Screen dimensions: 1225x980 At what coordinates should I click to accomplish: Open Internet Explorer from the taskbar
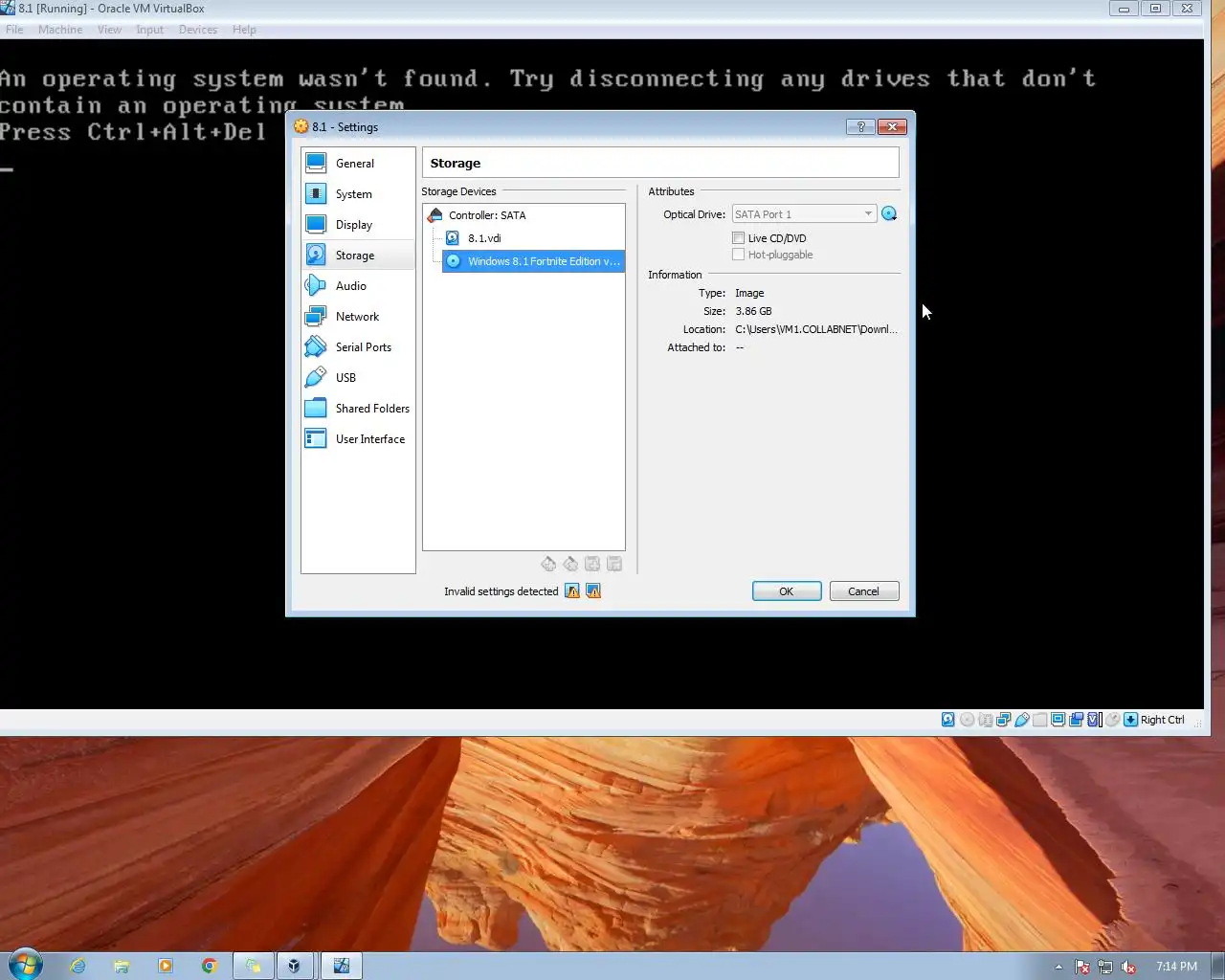[x=78, y=966]
